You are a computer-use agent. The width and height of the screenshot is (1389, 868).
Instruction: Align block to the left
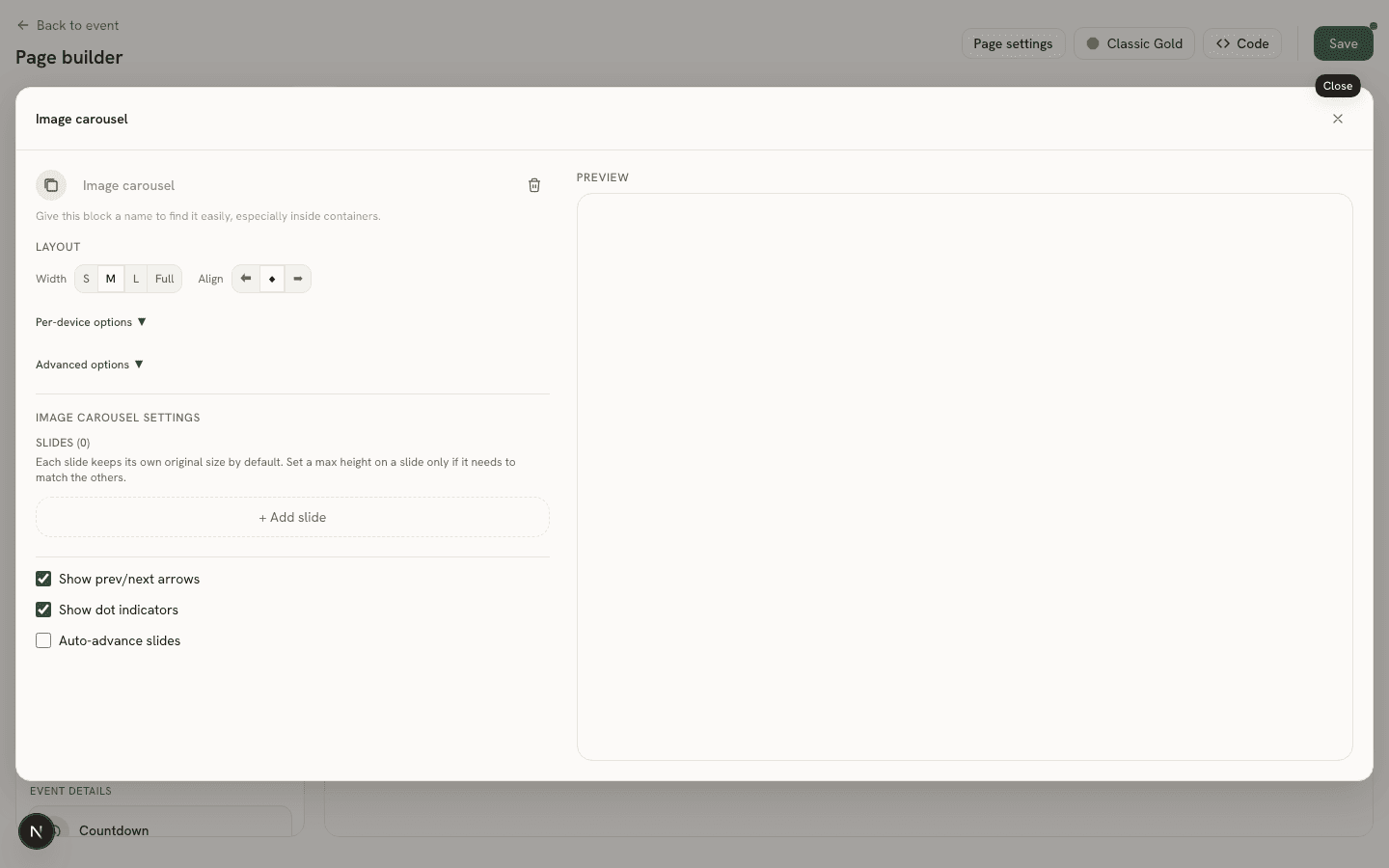point(246,279)
